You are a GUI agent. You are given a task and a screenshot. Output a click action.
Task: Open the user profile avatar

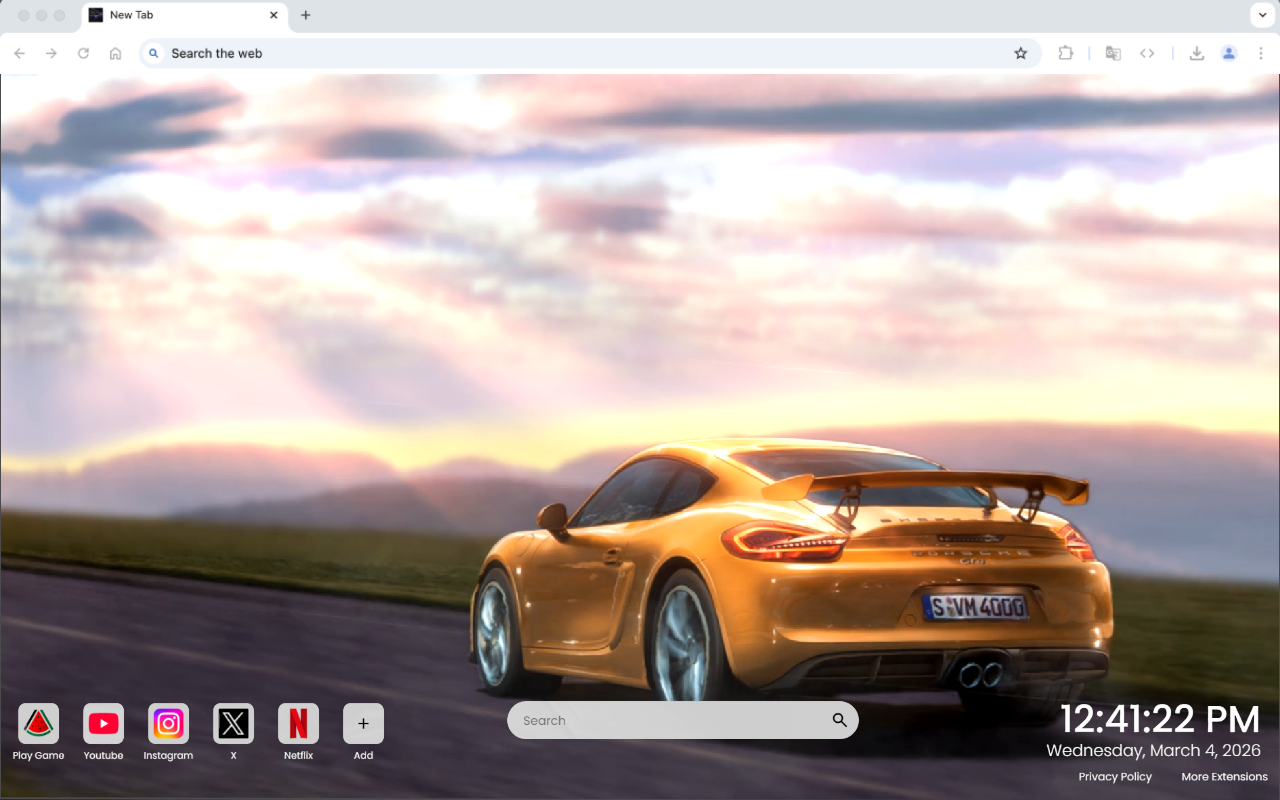1229,53
